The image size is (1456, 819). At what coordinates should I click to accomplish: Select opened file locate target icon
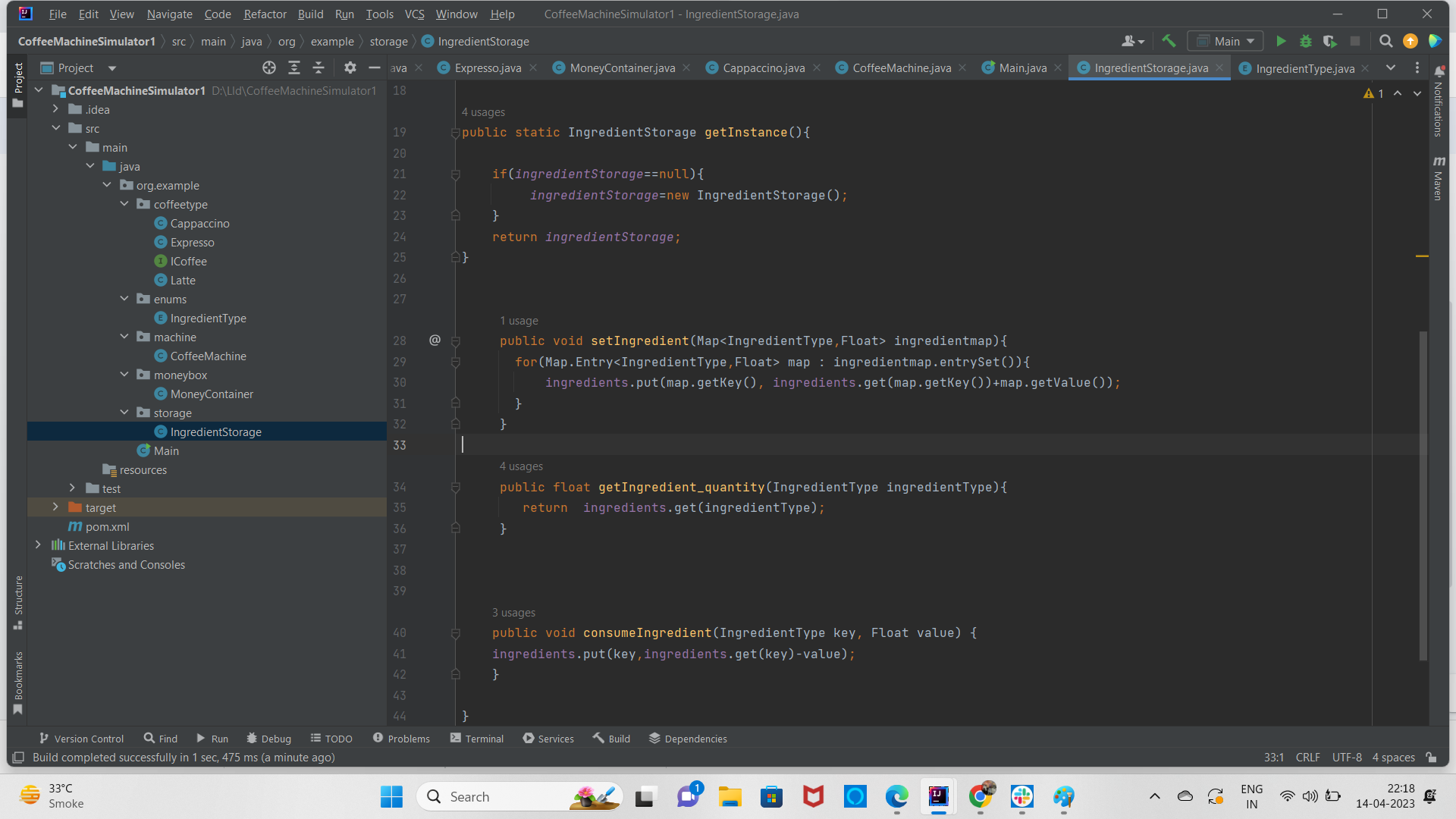click(269, 68)
